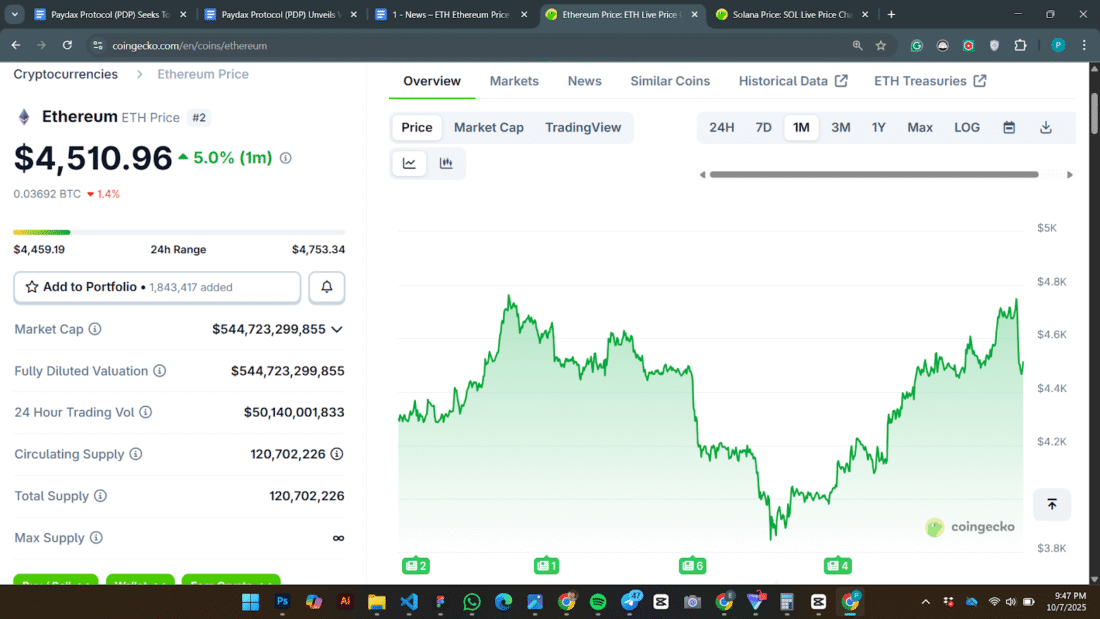Open the Cryptocurrencies breadcrumb link
The image size is (1100, 619).
[65, 74]
